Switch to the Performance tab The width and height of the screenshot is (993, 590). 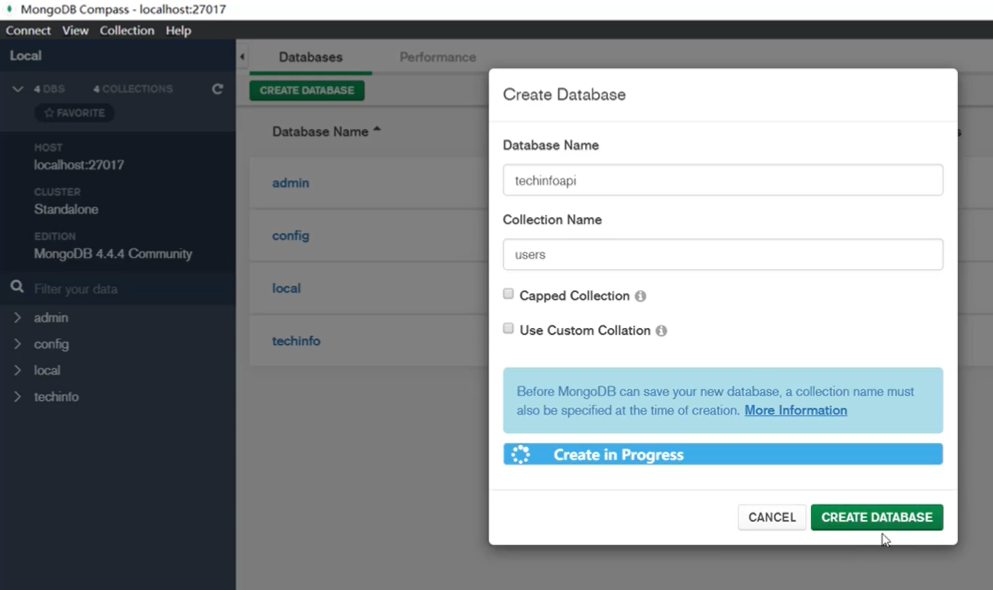click(x=437, y=57)
